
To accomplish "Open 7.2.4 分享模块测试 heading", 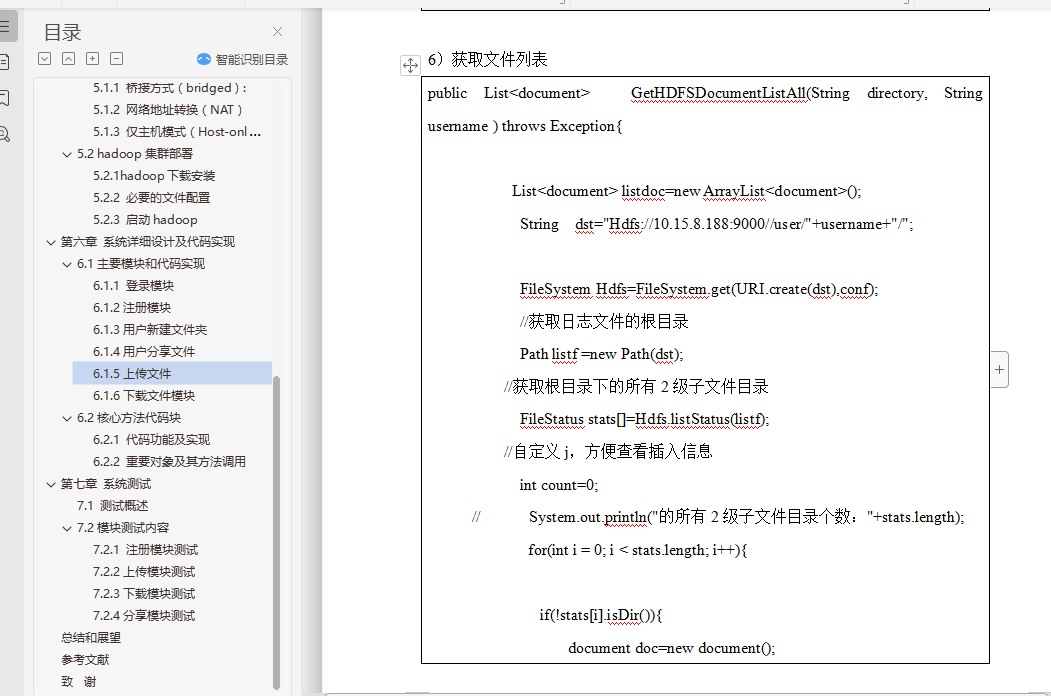I will tap(144, 616).
